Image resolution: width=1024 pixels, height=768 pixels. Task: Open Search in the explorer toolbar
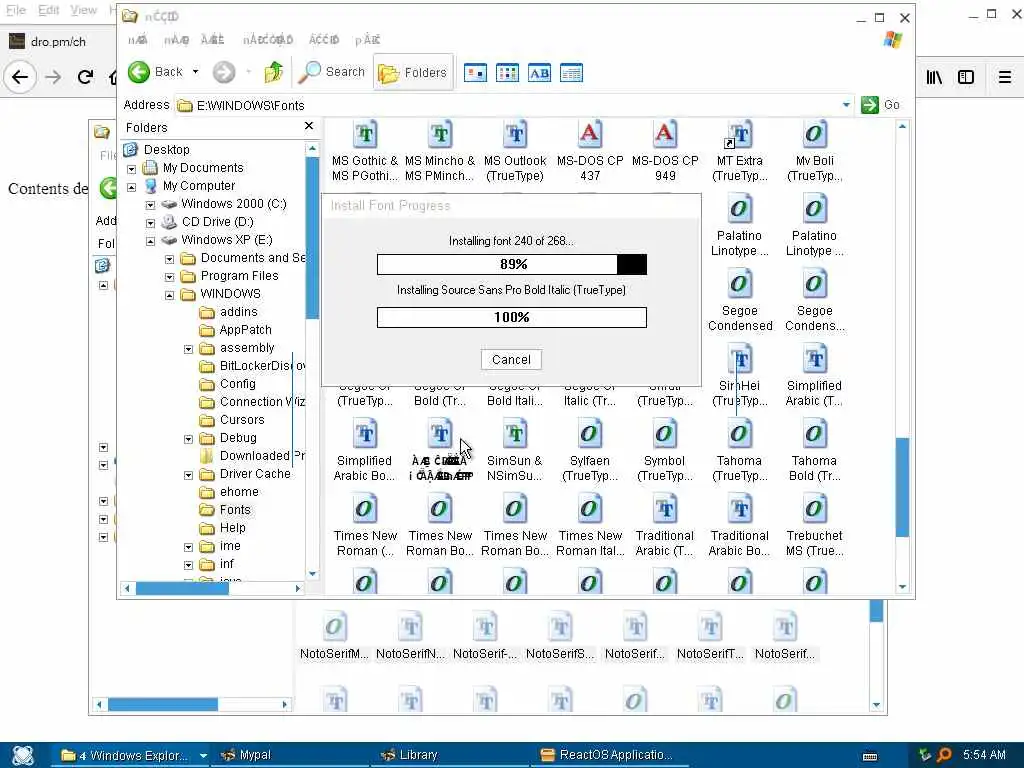click(332, 72)
